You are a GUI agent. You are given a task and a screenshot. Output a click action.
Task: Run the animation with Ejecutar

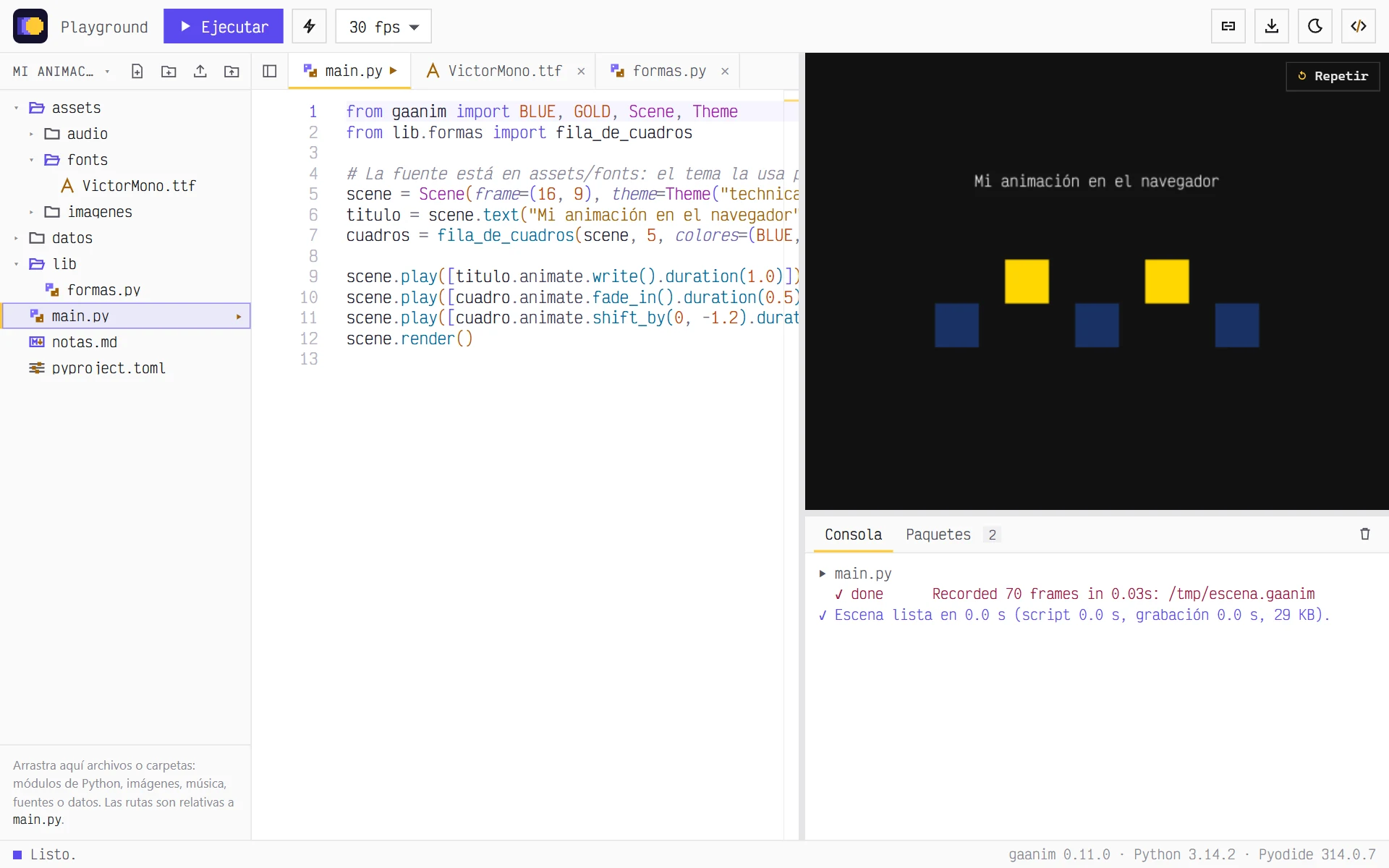(x=224, y=27)
